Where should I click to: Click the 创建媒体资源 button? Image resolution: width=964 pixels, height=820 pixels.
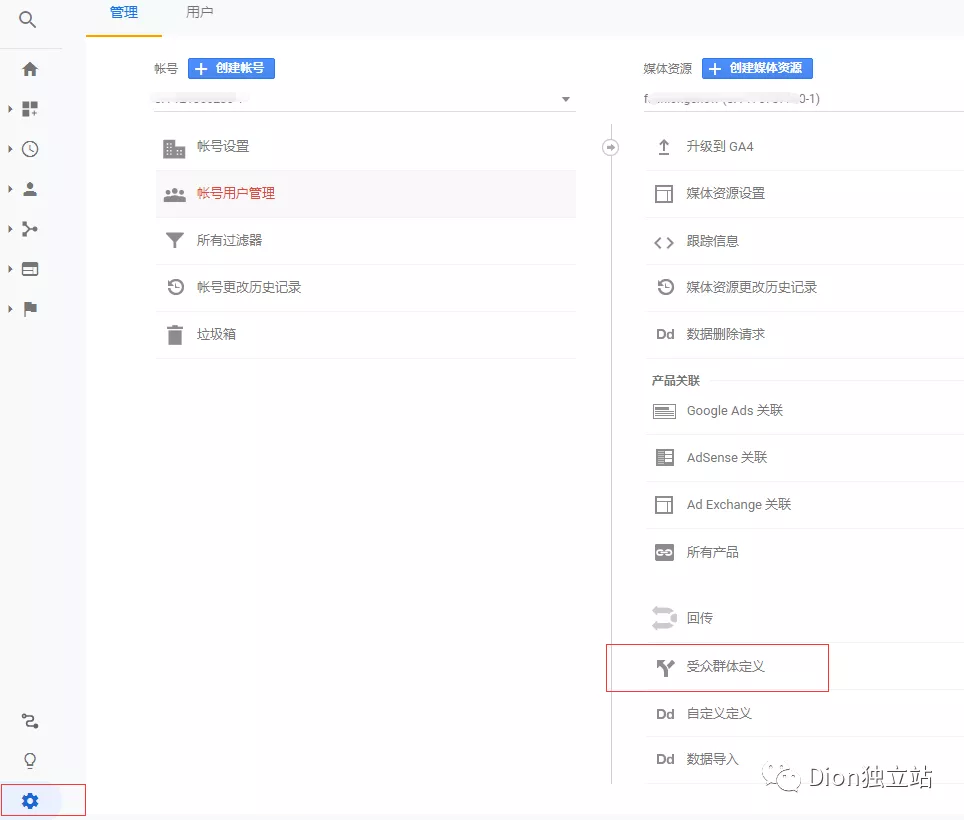click(x=757, y=68)
